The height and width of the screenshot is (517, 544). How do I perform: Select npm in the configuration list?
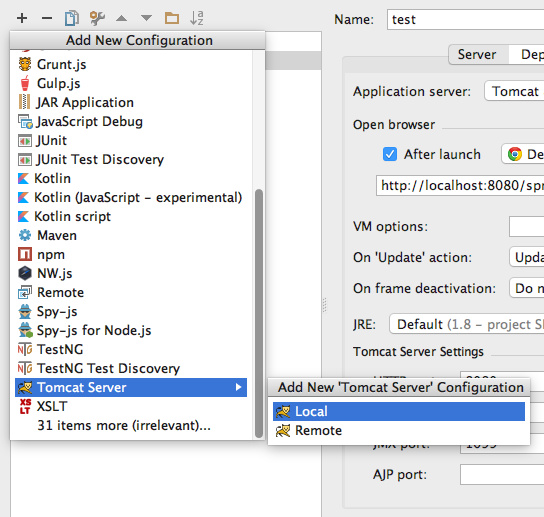[x=131, y=254]
